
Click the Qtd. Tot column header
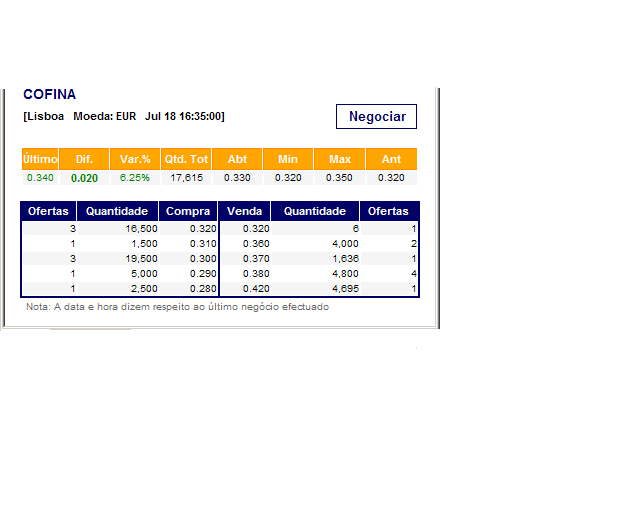tap(186, 159)
